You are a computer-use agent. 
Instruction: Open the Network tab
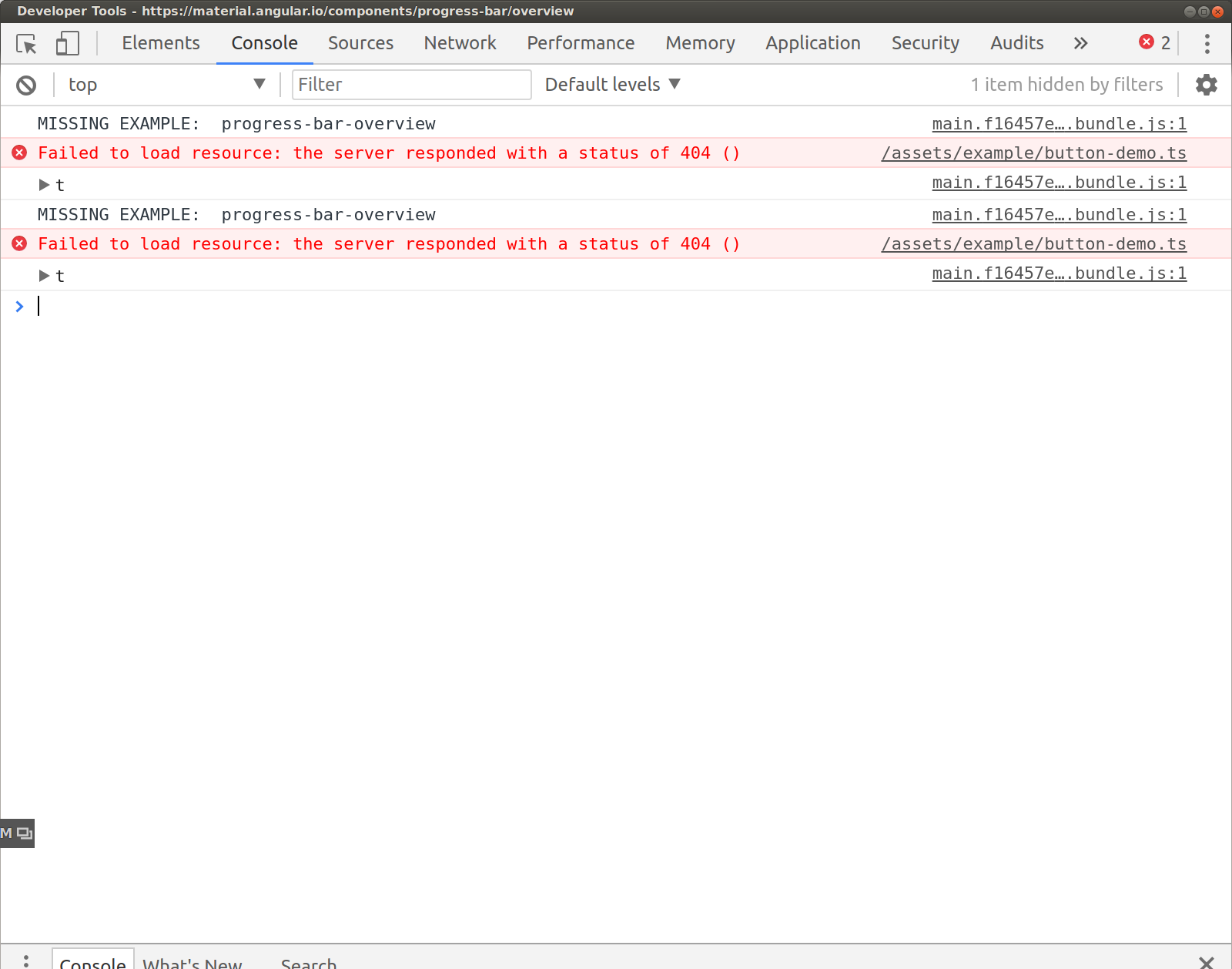460,43
